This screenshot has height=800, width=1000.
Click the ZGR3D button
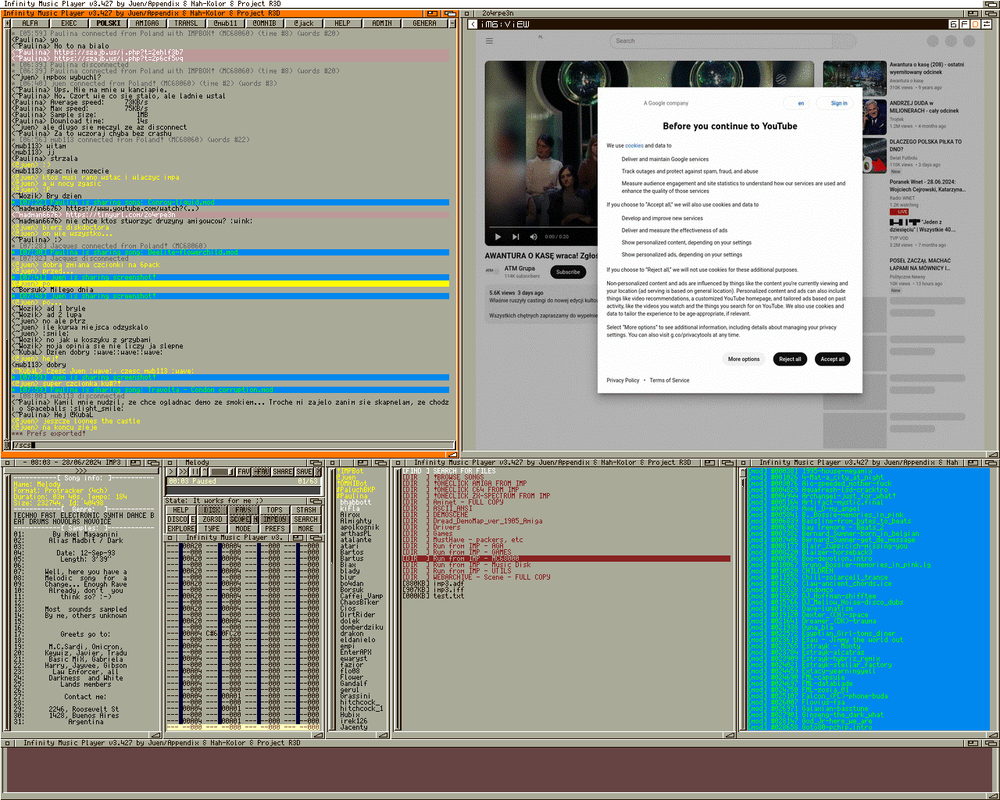click(212, 519)
